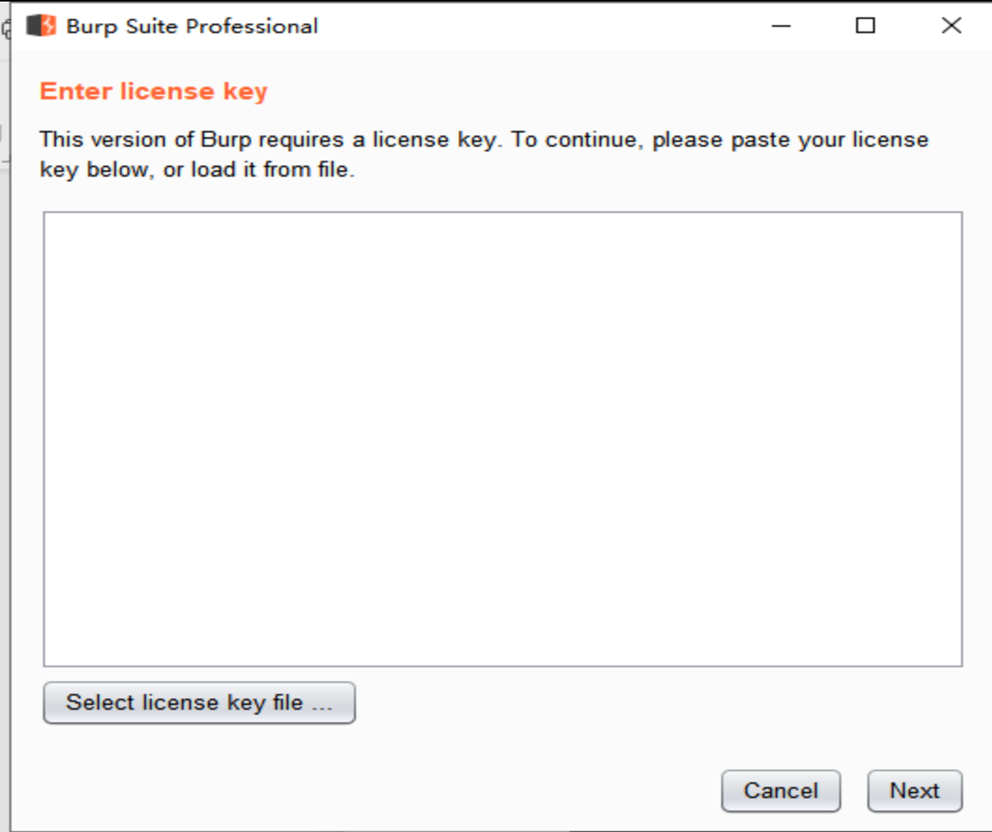Click the blank title bar area
This screenshot has width=992, height=832.
538,26
